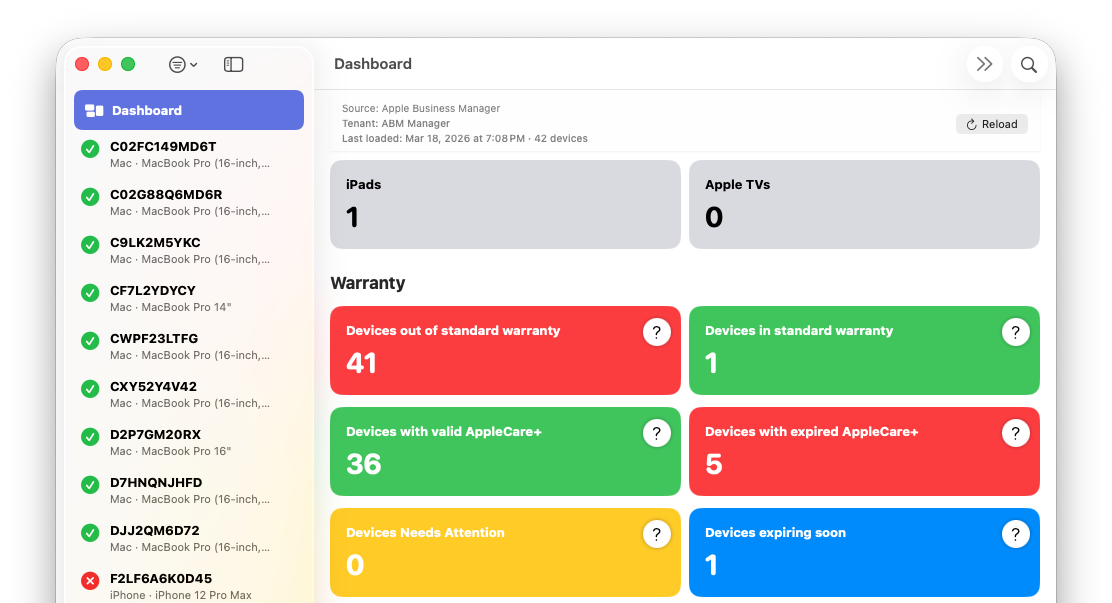Open the Apple TVs summary card
This screenshot has height=603, width=1112.
[x=863, y=205]
